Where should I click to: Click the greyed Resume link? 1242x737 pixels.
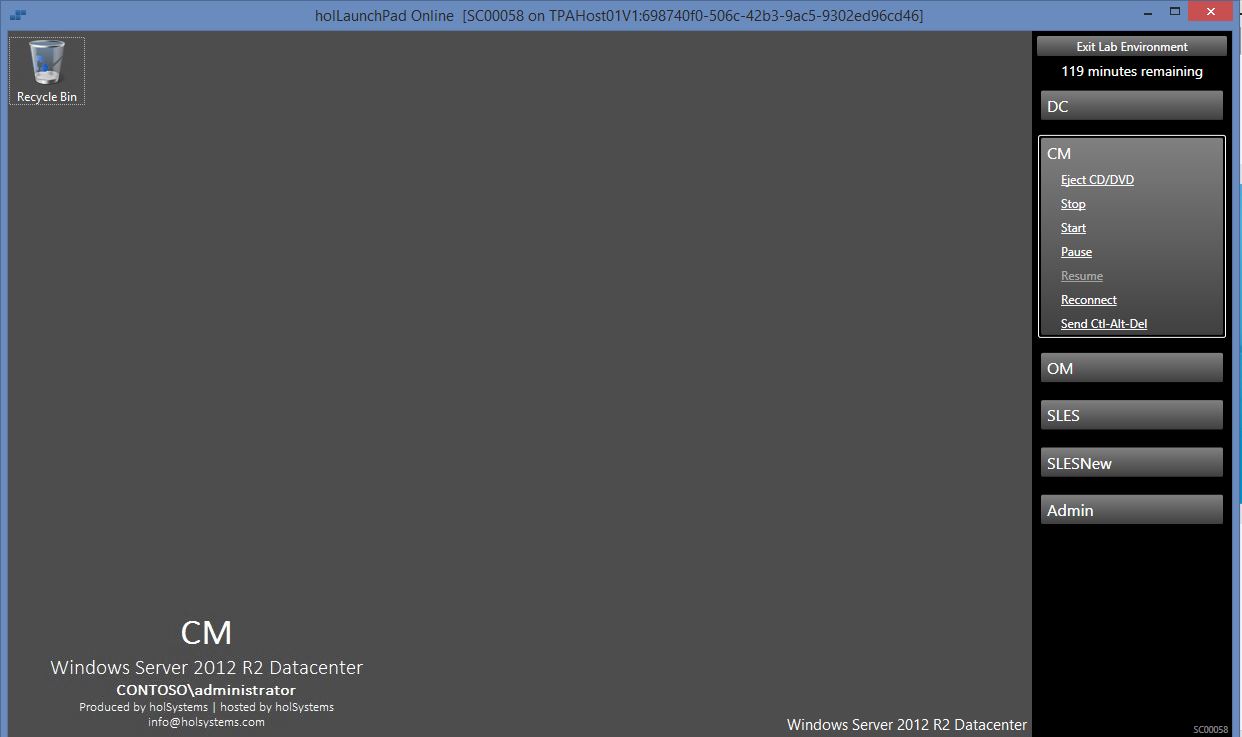point(1082,276)
